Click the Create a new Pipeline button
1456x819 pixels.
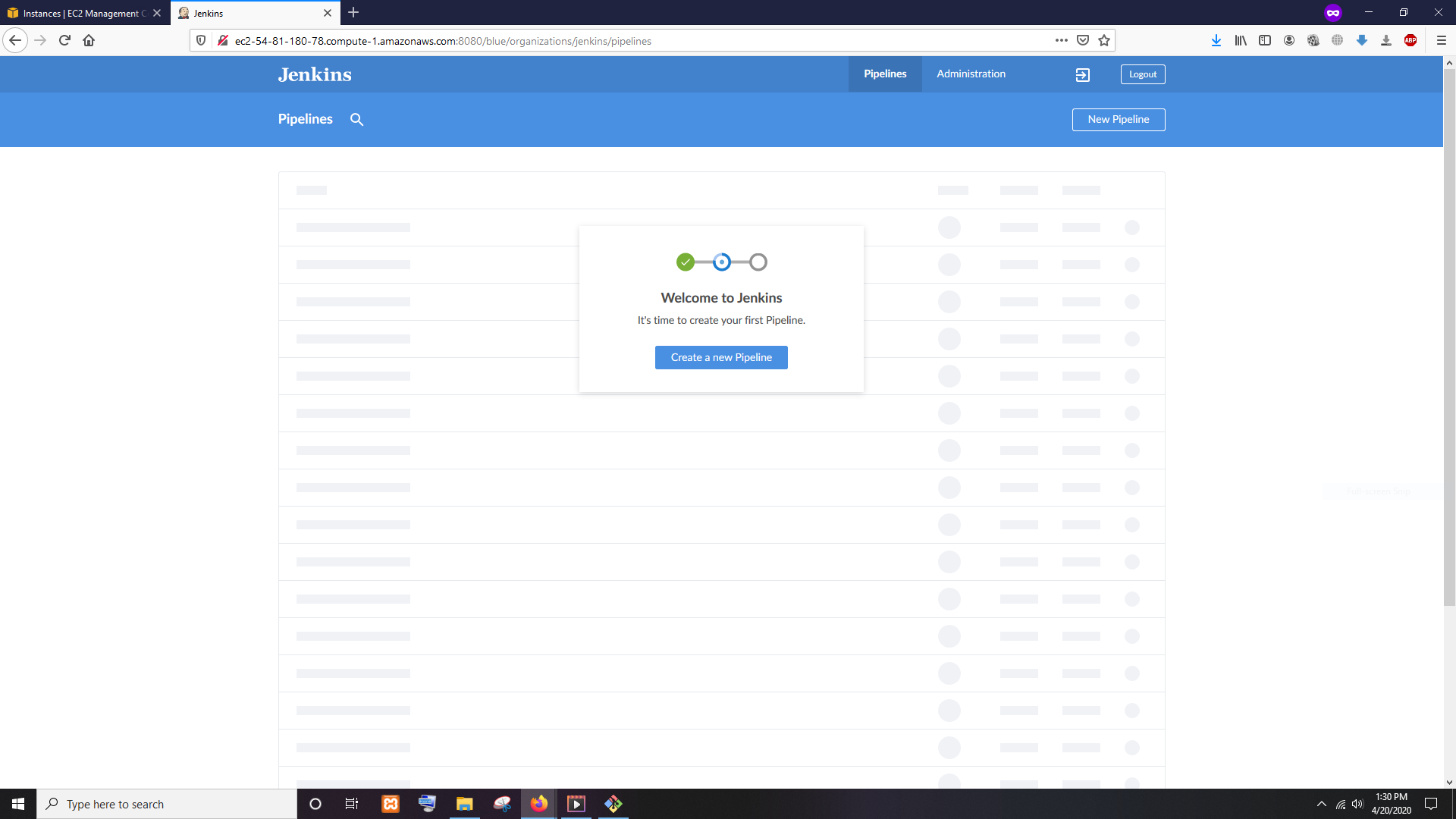tap(721, 357)
